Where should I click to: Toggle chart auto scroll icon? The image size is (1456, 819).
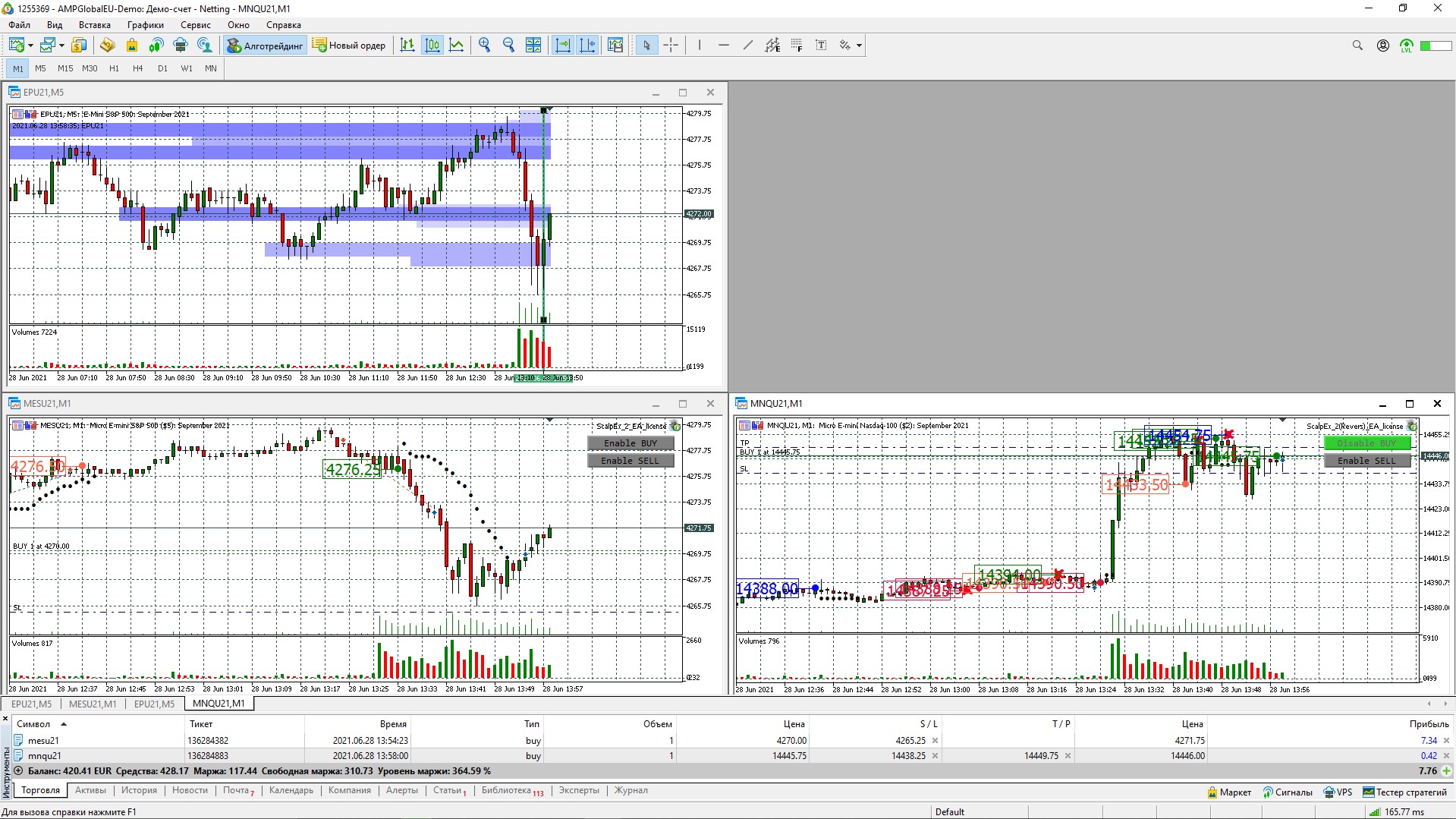point(563,46)
